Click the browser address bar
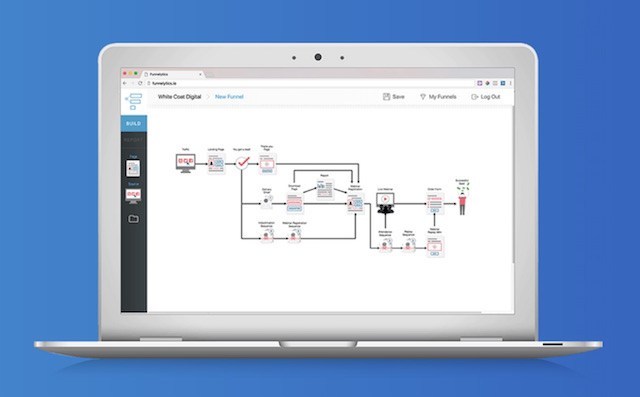 (310, 83)
